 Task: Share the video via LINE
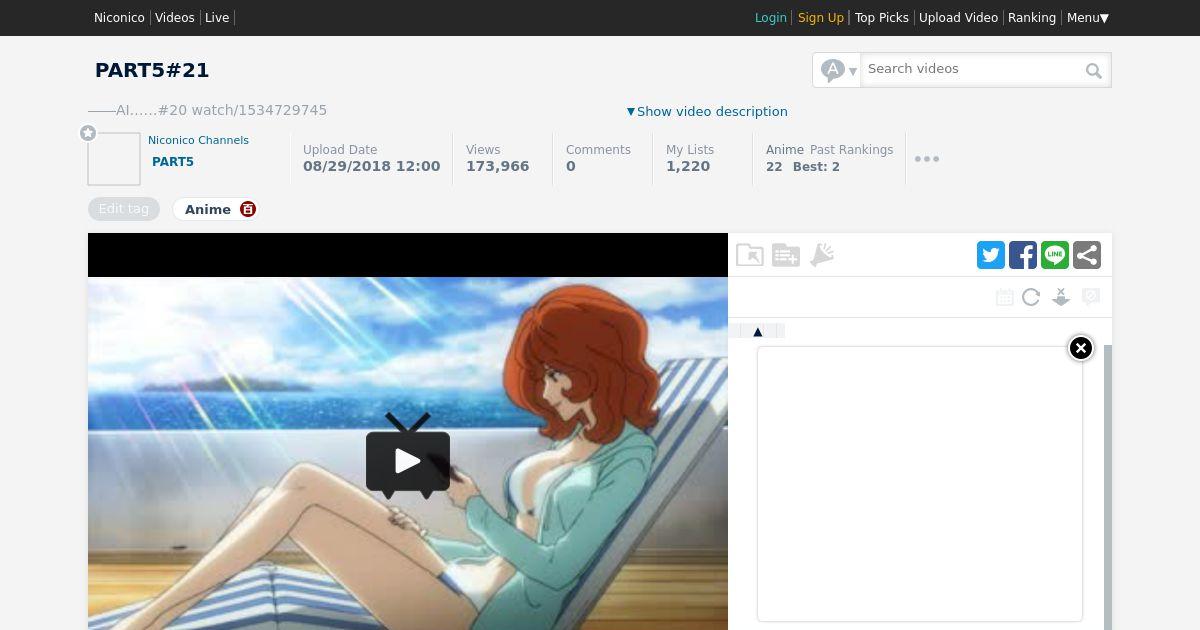pyautogui.click(x=1055, y=255)
